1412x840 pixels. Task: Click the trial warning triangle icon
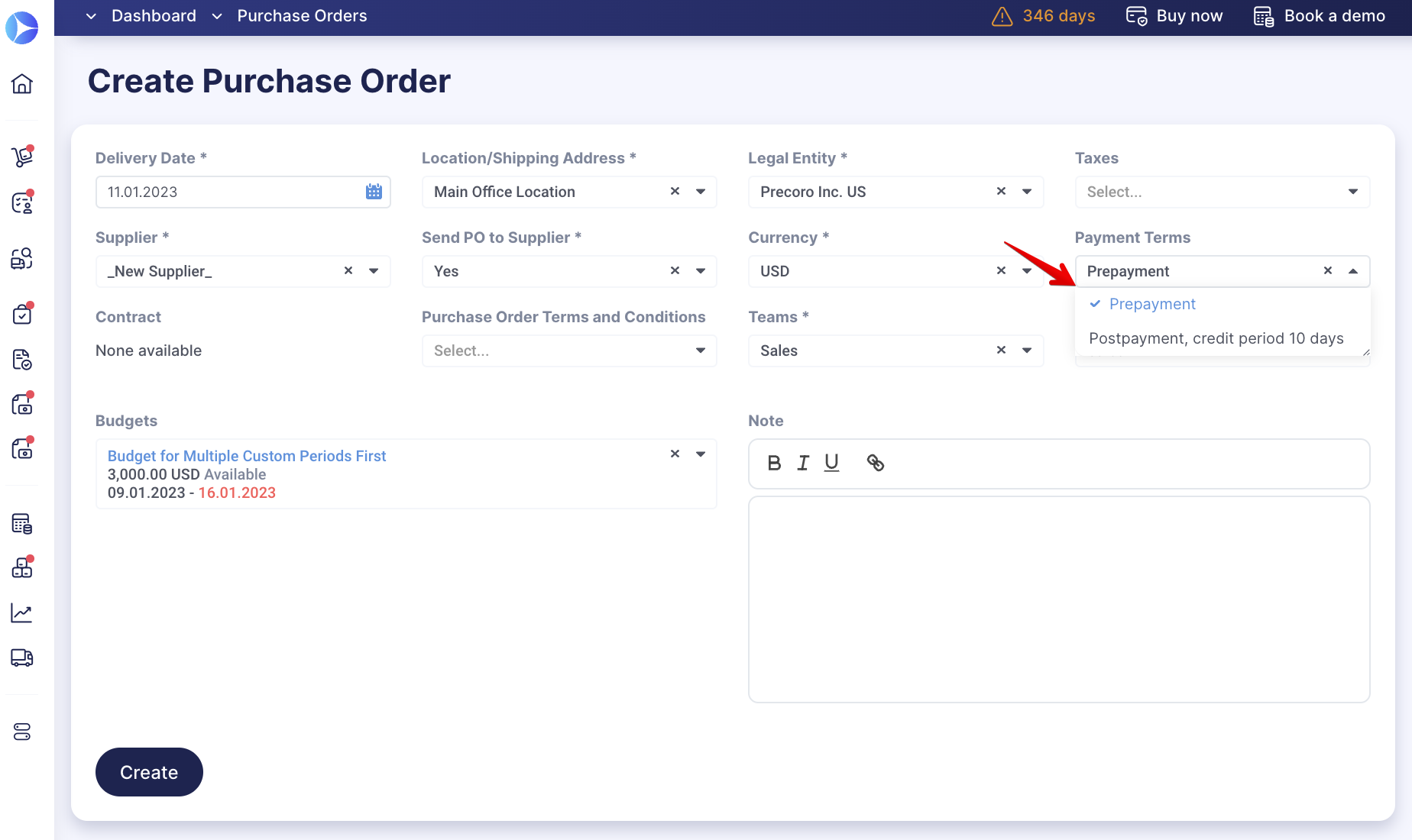(1002, 16)
